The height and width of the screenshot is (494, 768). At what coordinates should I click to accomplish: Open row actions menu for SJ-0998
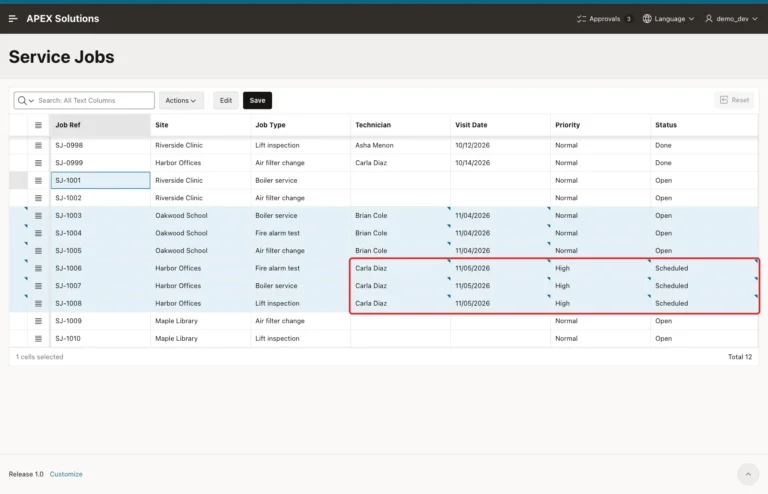tap(38, 145)
